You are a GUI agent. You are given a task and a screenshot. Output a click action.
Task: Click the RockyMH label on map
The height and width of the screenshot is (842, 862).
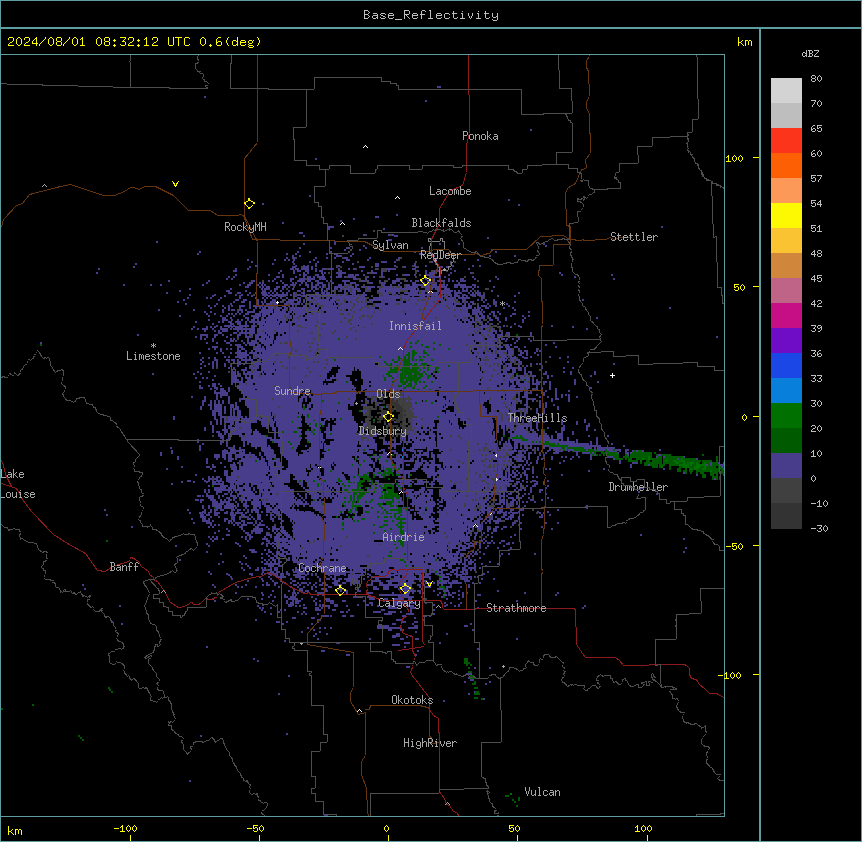pos(245,227)
